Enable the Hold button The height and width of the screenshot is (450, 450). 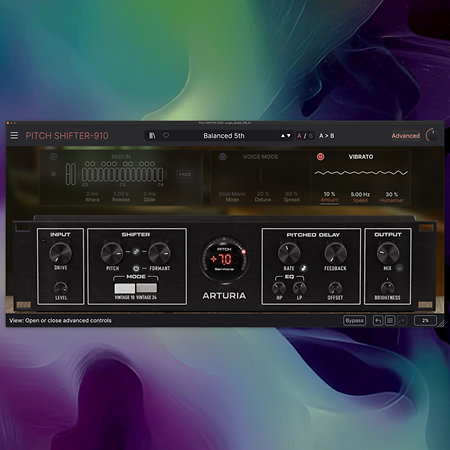pos(185,174)
